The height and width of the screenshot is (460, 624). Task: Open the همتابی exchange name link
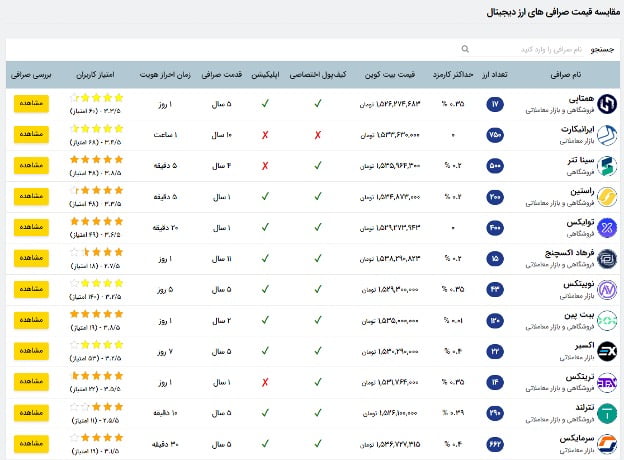[x=581, y=99]
